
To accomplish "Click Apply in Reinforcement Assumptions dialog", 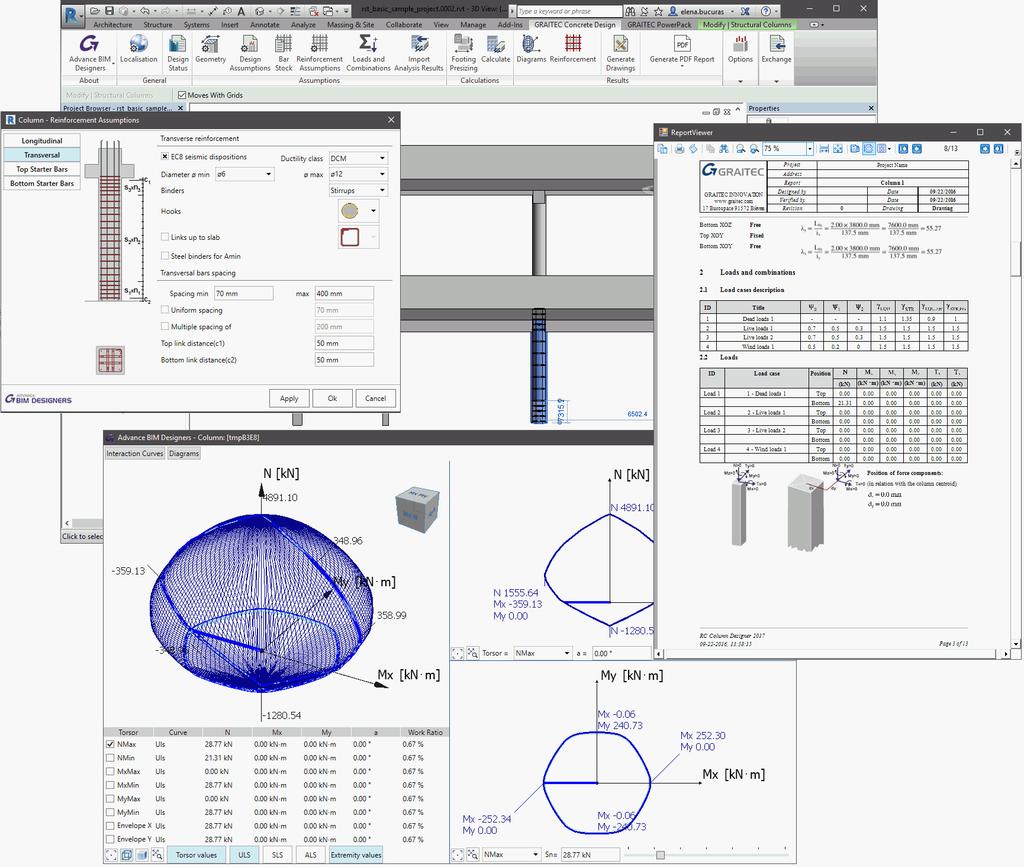I will (x=289, y=398).
